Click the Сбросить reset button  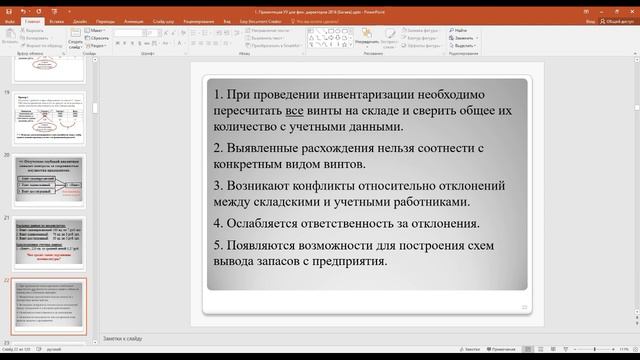click(97, 38)
